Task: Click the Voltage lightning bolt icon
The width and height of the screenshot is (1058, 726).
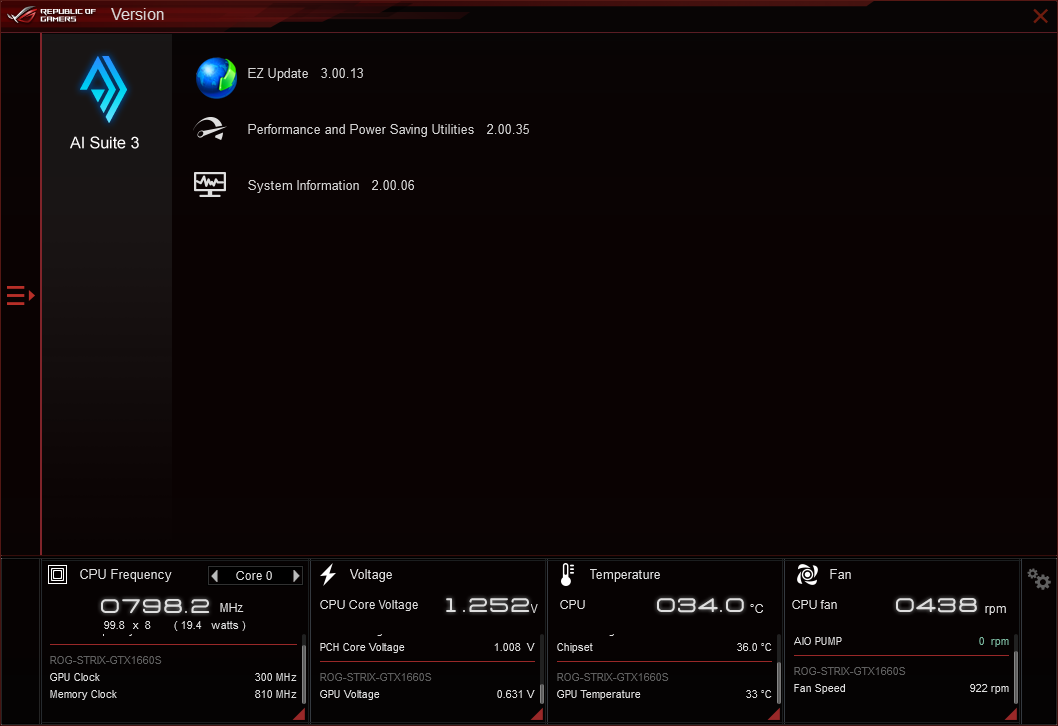Action: (328, 574)
